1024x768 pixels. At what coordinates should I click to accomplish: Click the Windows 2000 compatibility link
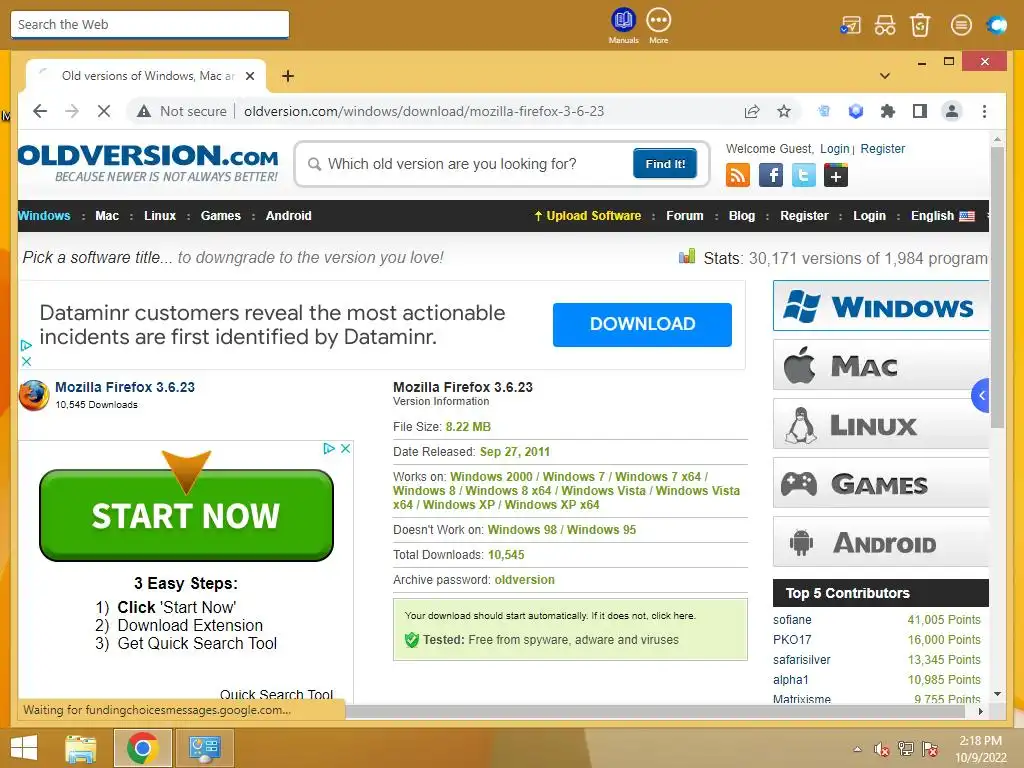click(491, 477)
